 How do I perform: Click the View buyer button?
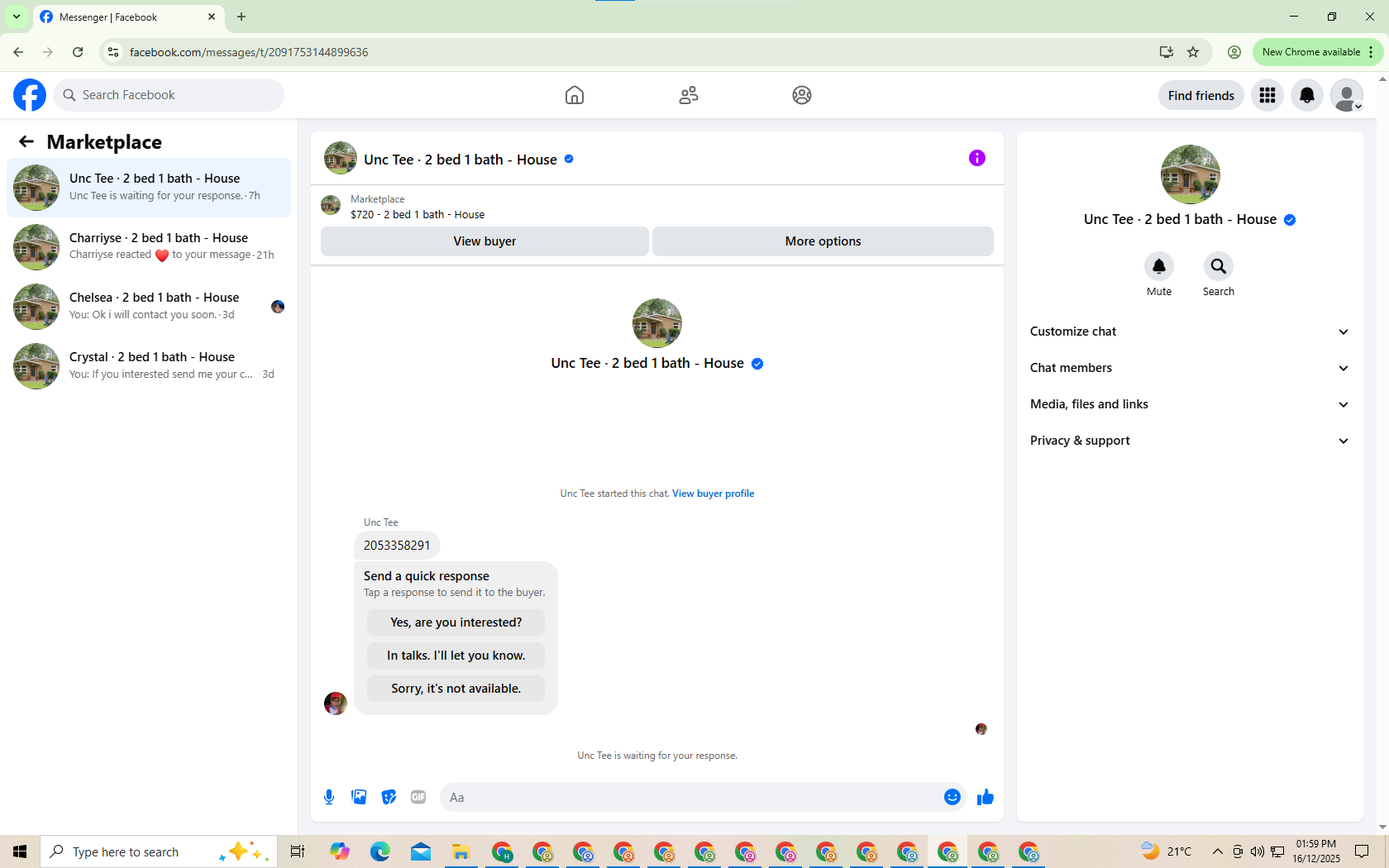click(484, 241)
